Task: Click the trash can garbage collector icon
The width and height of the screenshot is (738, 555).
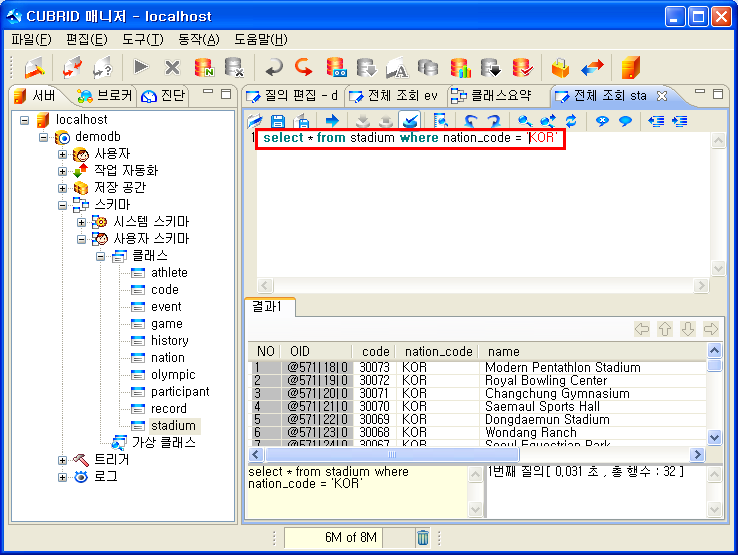Action: coord(423,538)
